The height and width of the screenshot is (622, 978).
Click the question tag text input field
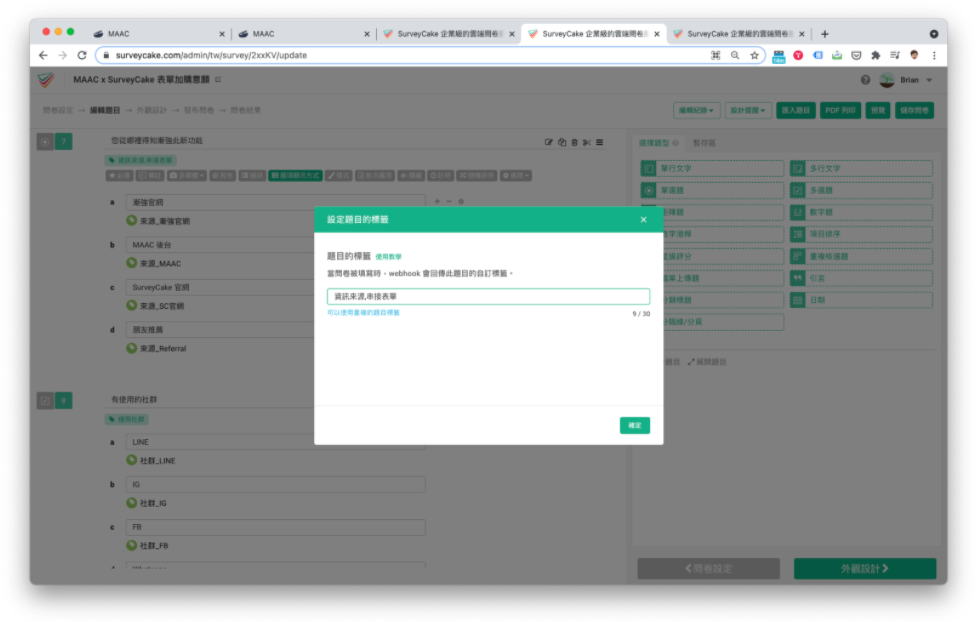(488, 296)
